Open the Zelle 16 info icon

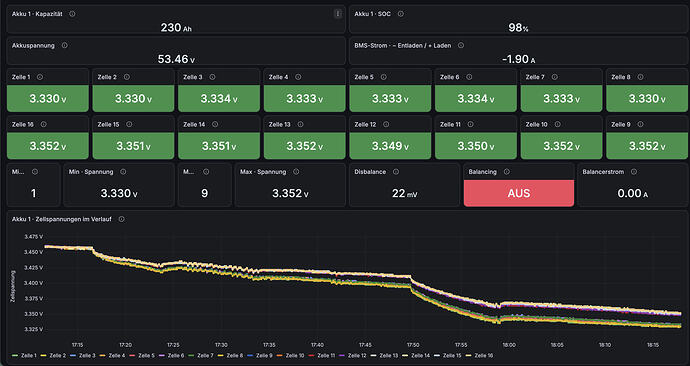[44, 124]
